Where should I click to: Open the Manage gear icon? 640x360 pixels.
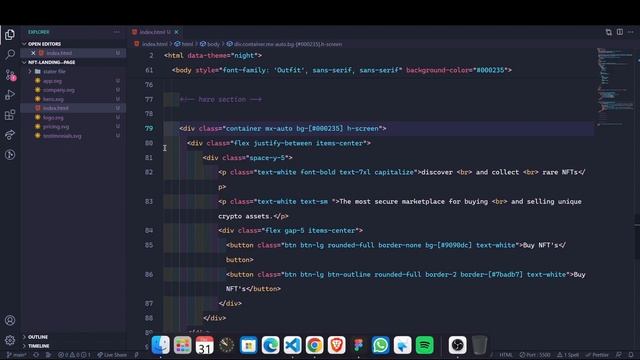(x=10, y=340)
